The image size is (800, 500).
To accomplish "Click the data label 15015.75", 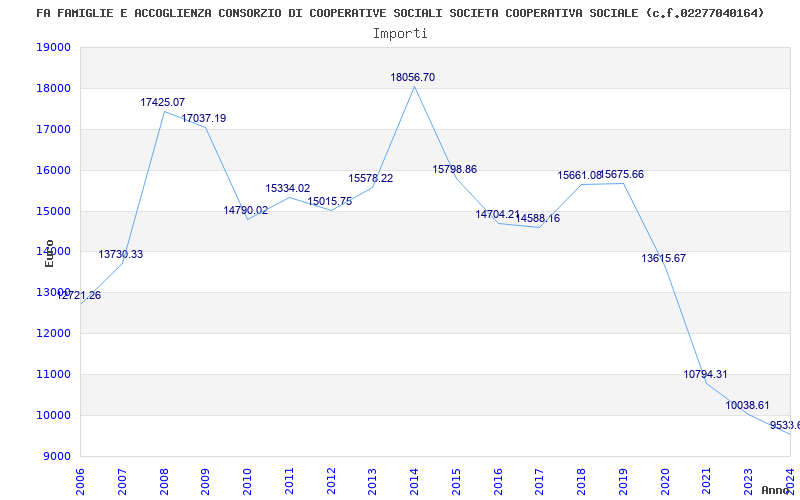I will click(330, 202).
